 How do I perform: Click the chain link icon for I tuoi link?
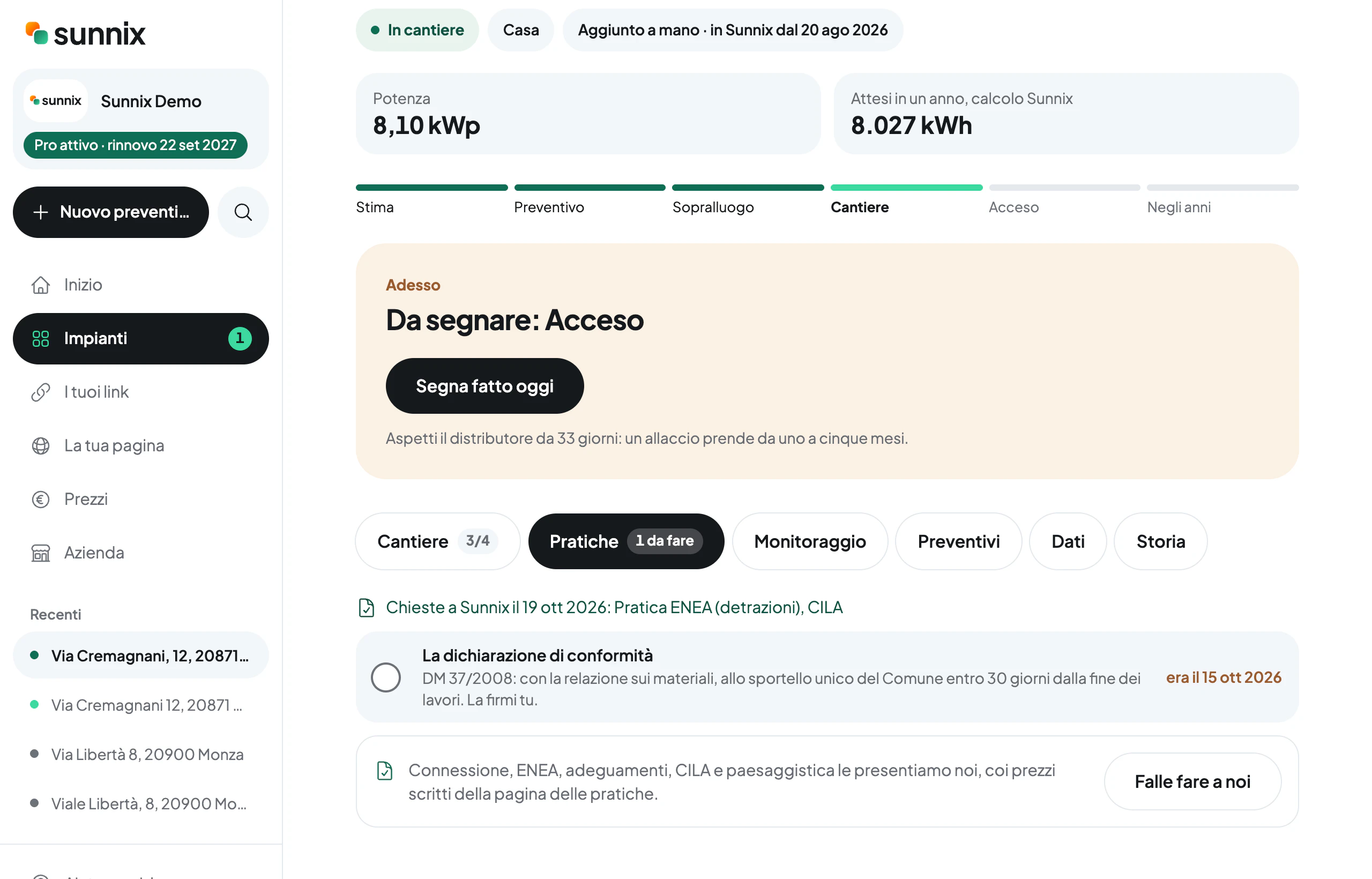click(x=41, y=392)
